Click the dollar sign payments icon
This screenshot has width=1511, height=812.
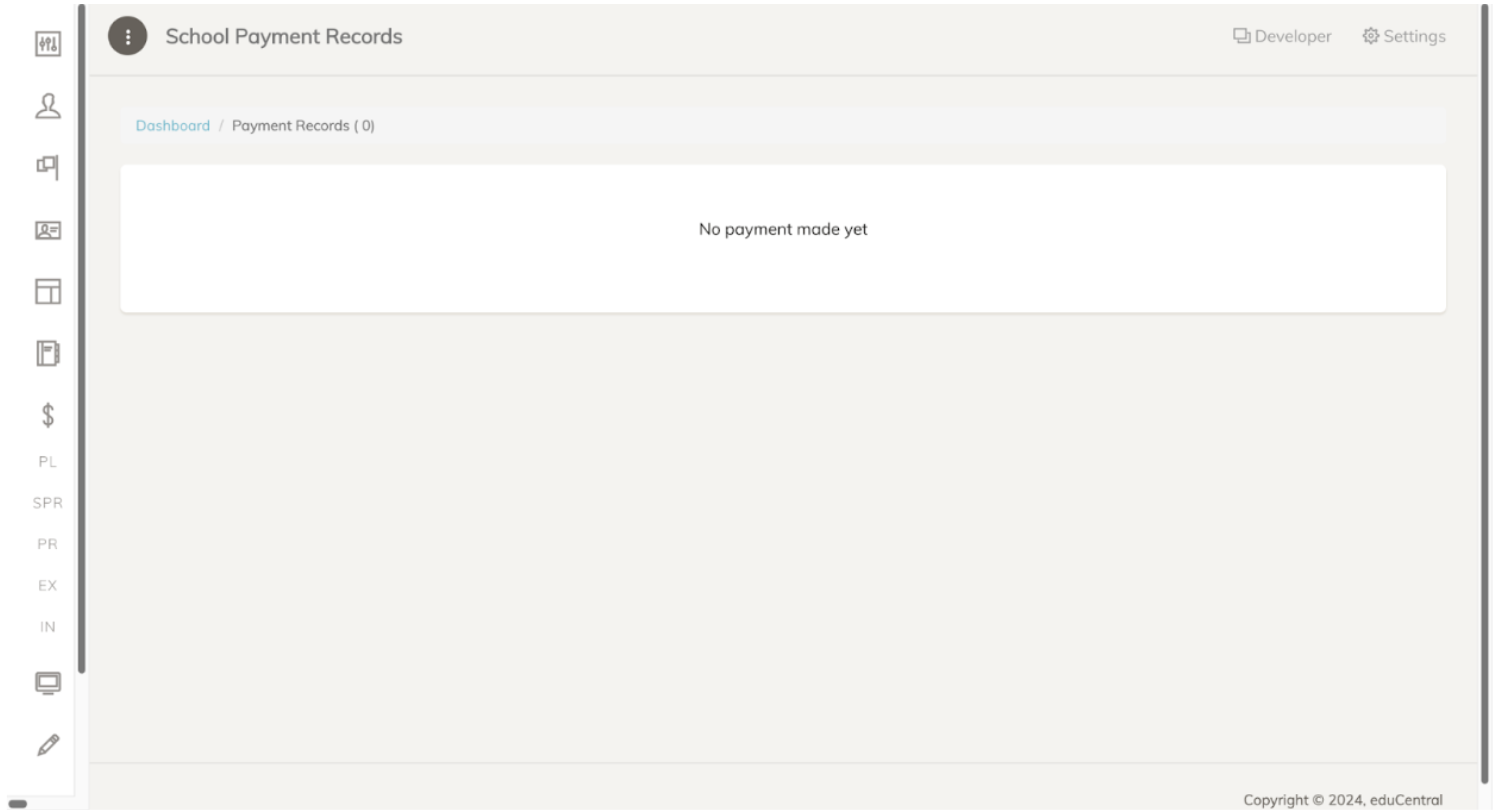(x=47, y=415)
